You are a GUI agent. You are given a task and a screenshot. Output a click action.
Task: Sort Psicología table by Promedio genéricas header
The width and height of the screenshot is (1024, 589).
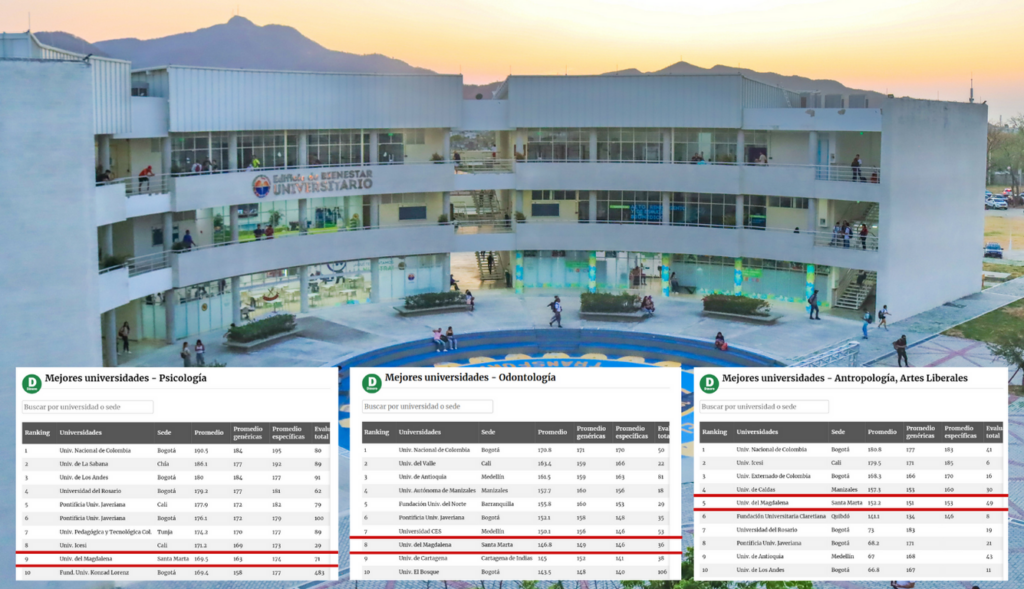[x=248, y=433]
